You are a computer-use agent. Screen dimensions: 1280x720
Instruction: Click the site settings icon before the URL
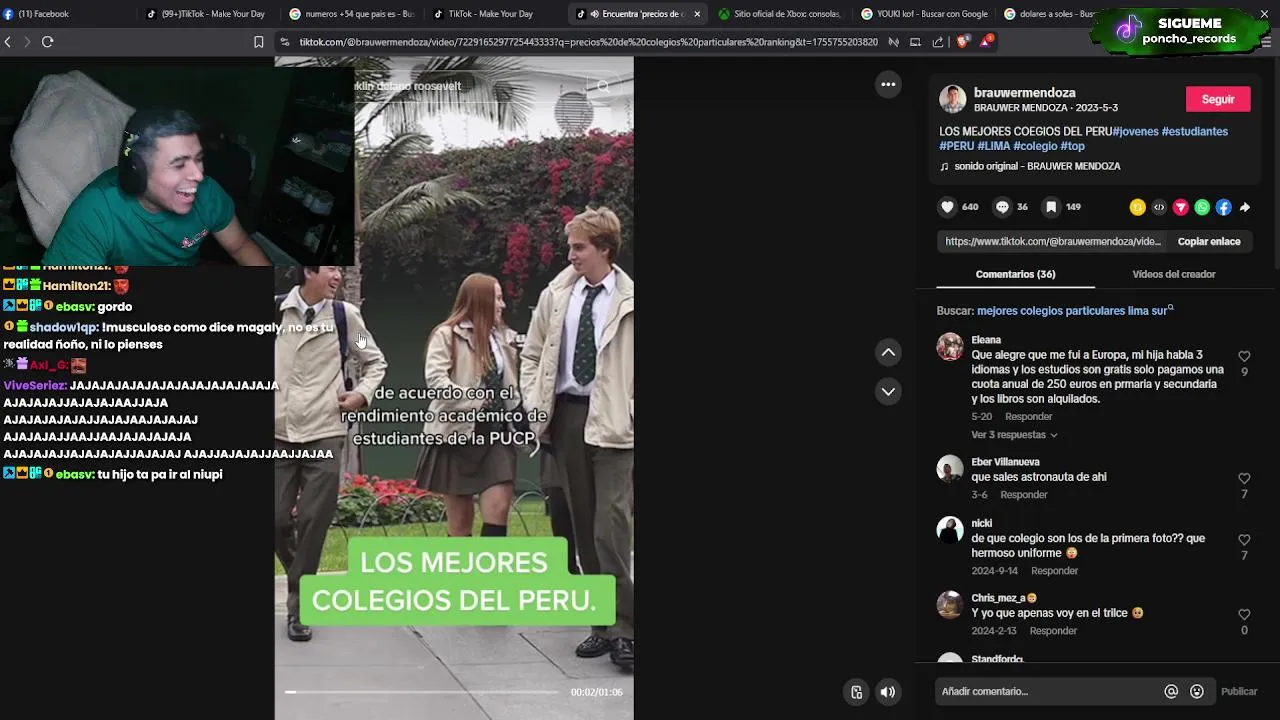[x=285, y=42]
